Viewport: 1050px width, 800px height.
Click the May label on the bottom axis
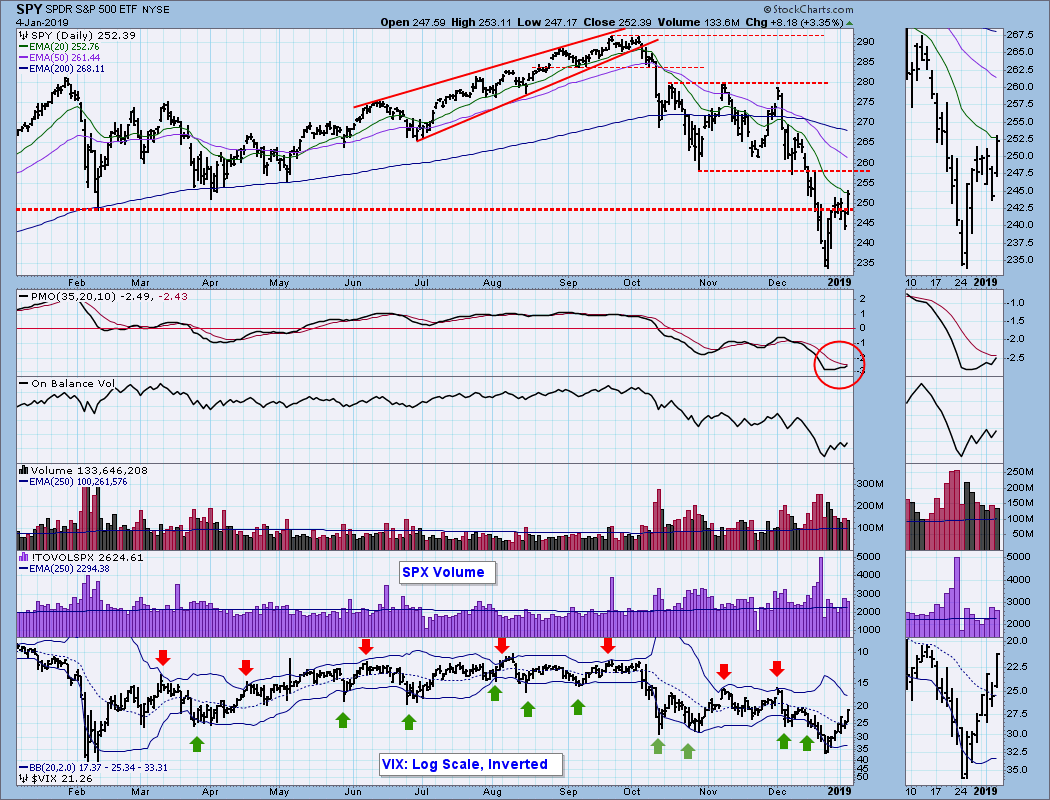tap(279, 791)
